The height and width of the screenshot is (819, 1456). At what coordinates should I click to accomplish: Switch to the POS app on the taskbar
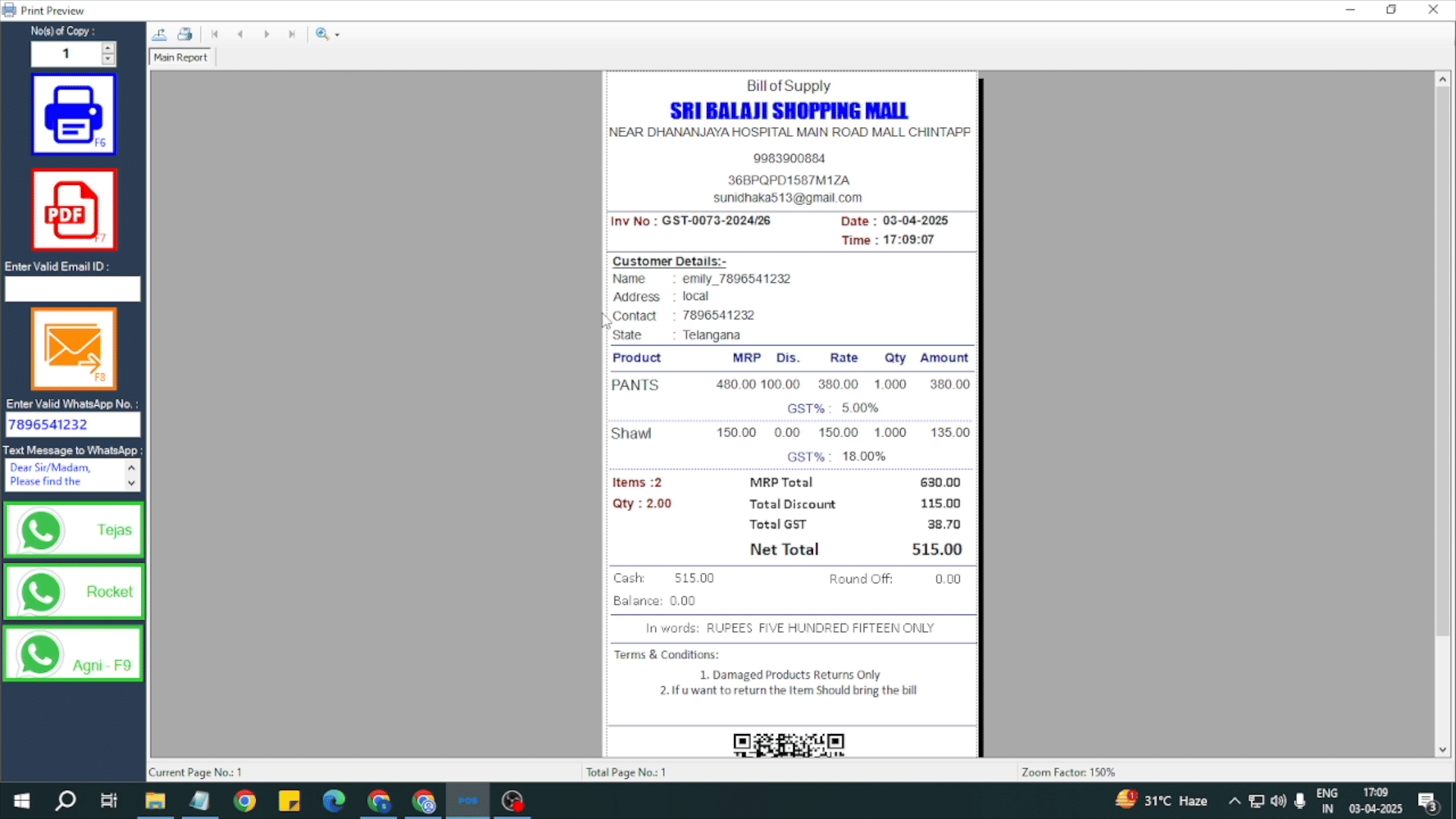[468, 801]
